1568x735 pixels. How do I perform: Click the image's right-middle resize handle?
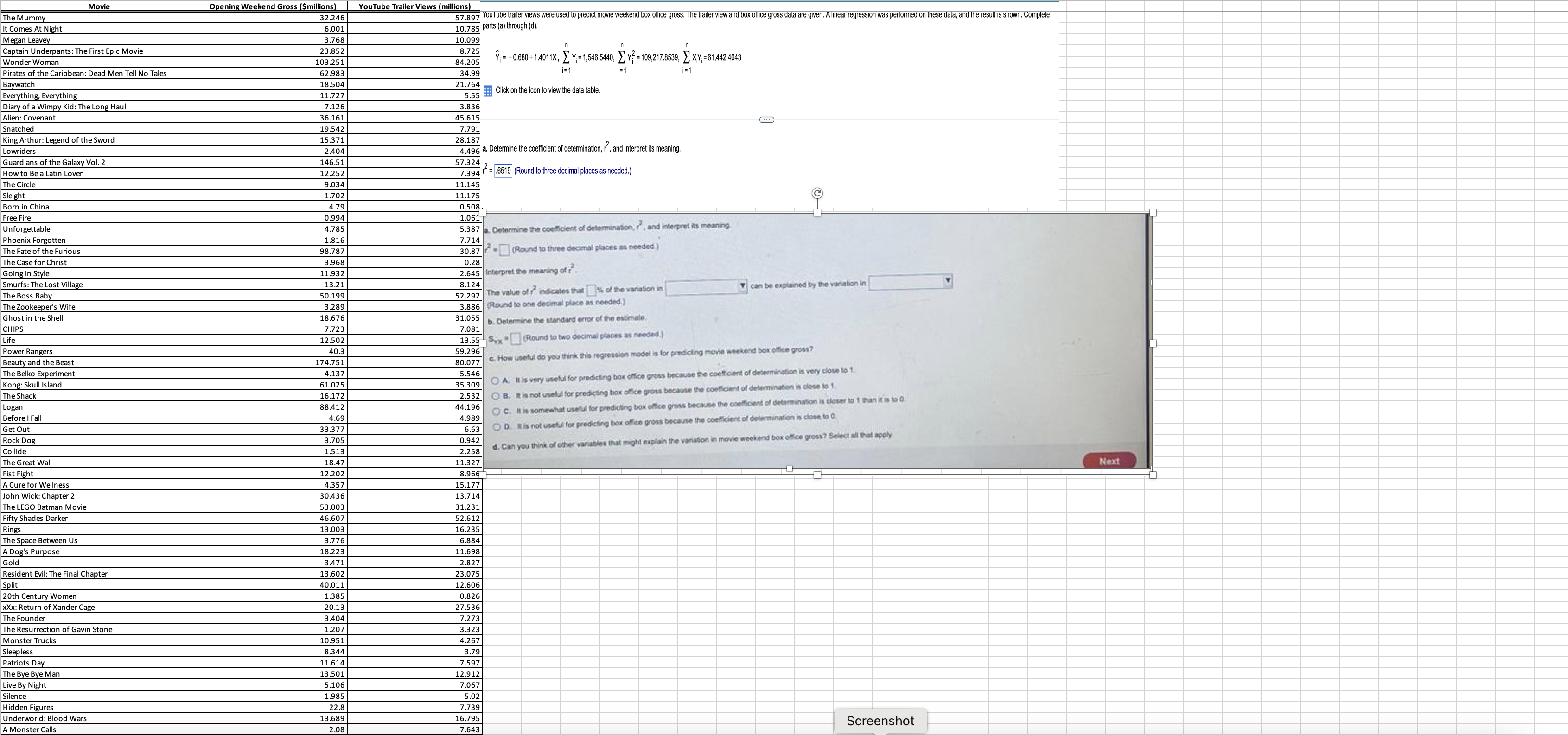pyautogui.click(x=1152, y=343)
